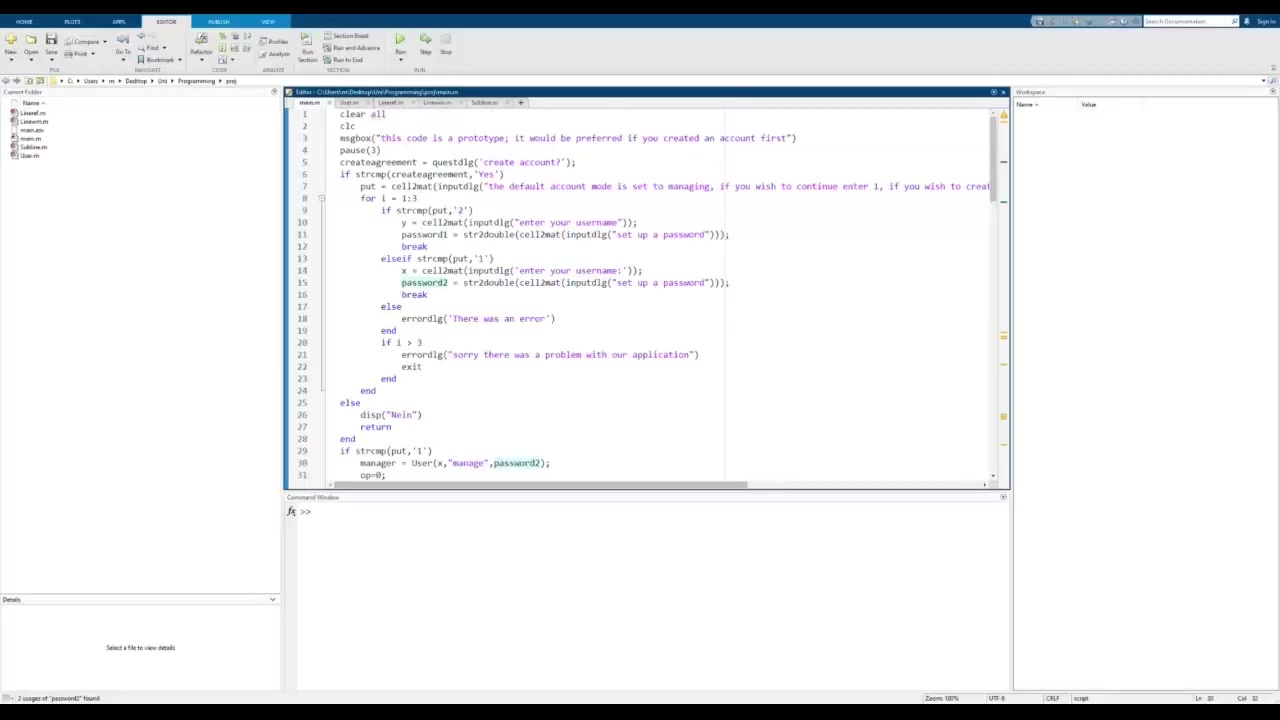1280x720 pixels.
Task: Add a new editor tab with plus button
Action: coord(520,103)
